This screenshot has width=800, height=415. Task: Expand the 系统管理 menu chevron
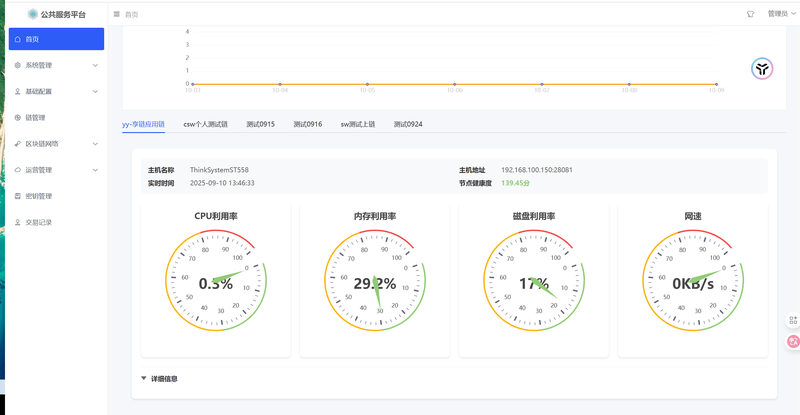95,66
